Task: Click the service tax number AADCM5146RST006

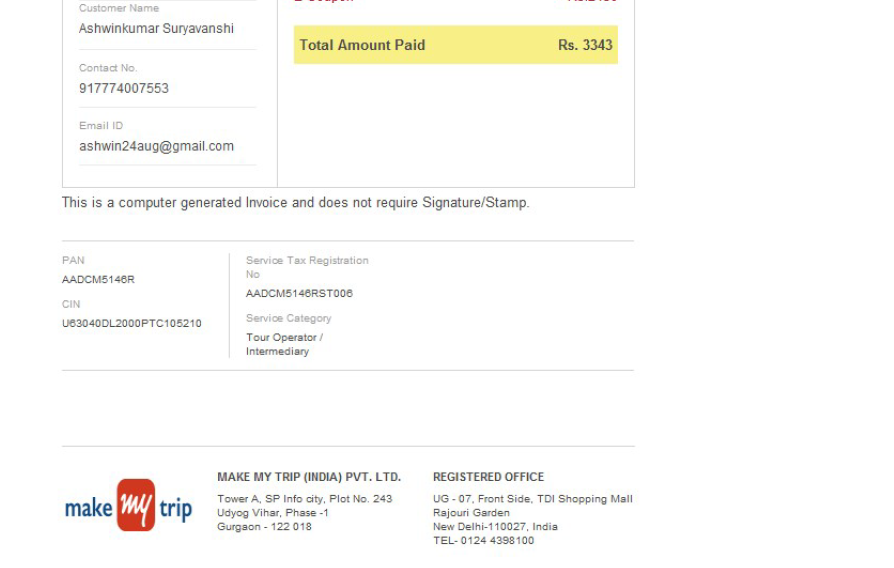Action: pos(299,293)
